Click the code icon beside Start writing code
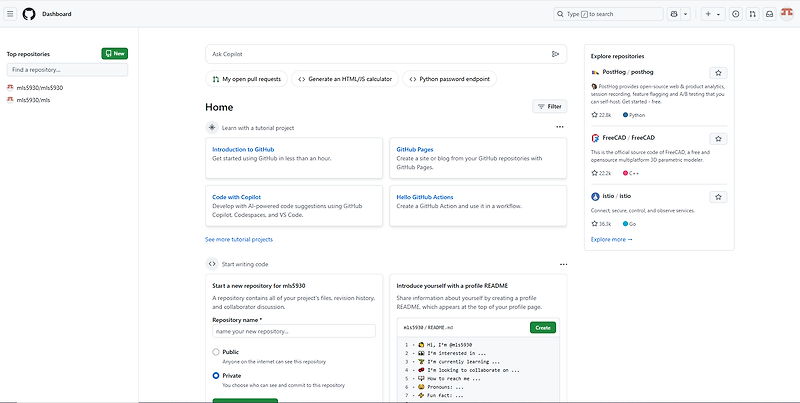This screenshot has height=403, width=800. [x=212, y=264]
